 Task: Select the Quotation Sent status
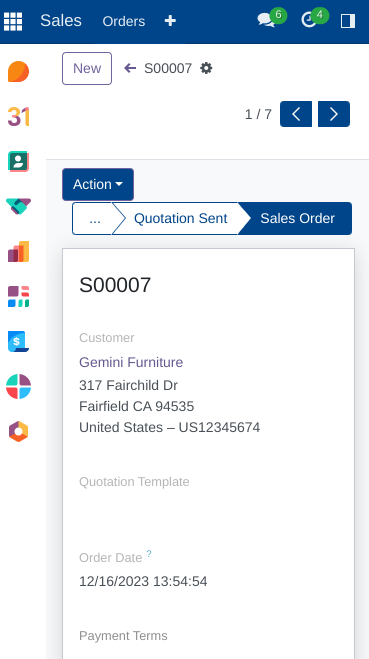click(x=180, y=219)
